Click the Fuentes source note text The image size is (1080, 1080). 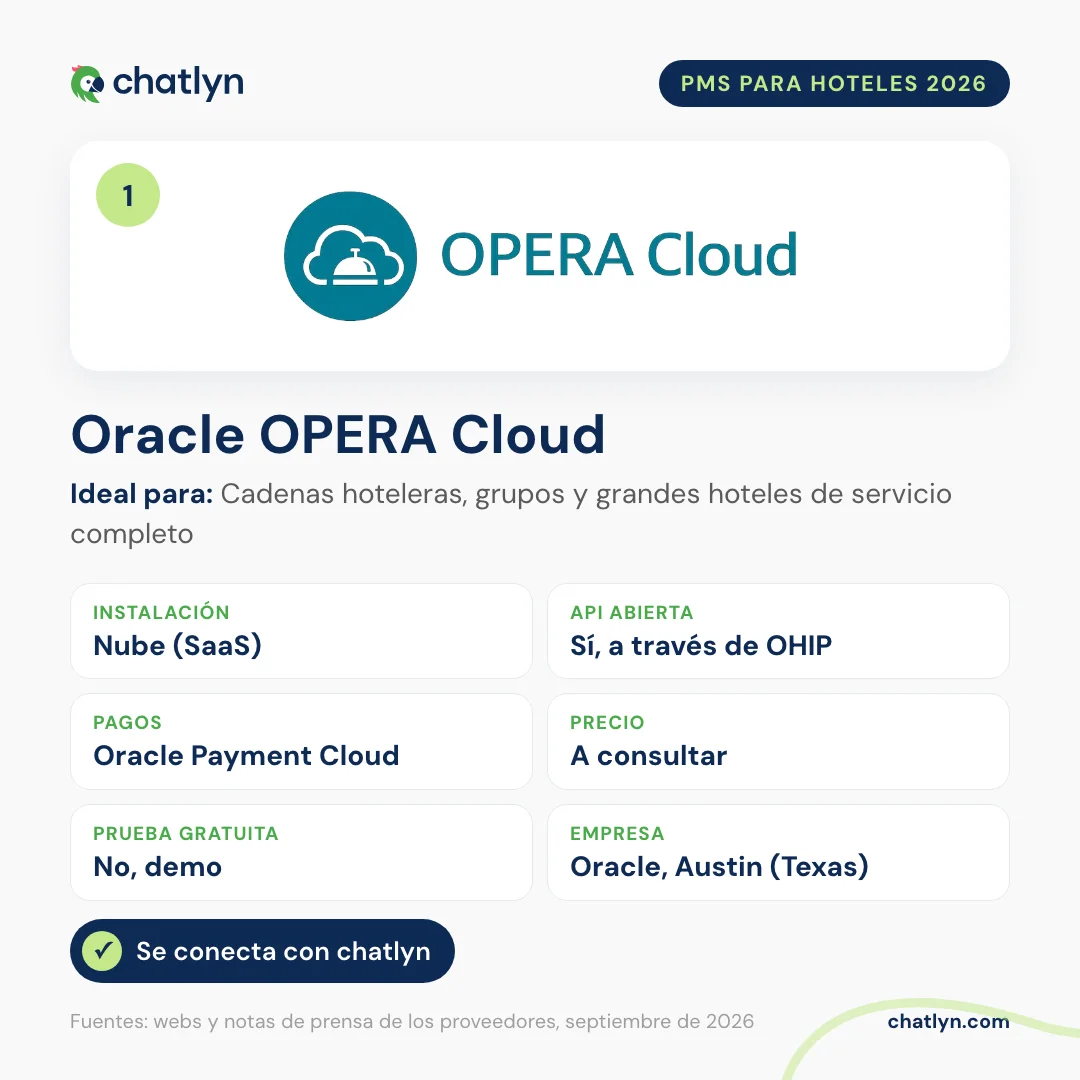pos(412,1021)
